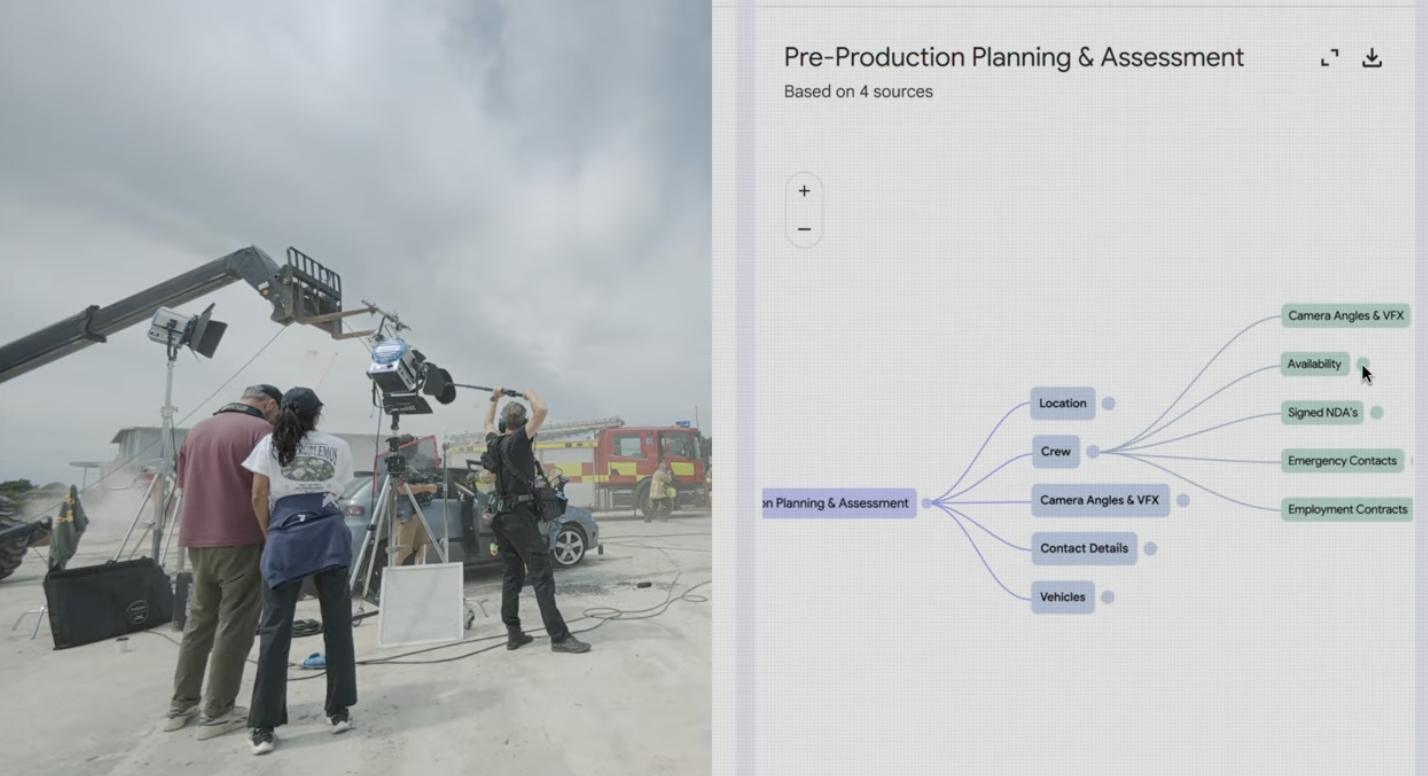Expand the Location node's children
This screenshot has height=776, width=1428.
click(x=1108, y=403)
